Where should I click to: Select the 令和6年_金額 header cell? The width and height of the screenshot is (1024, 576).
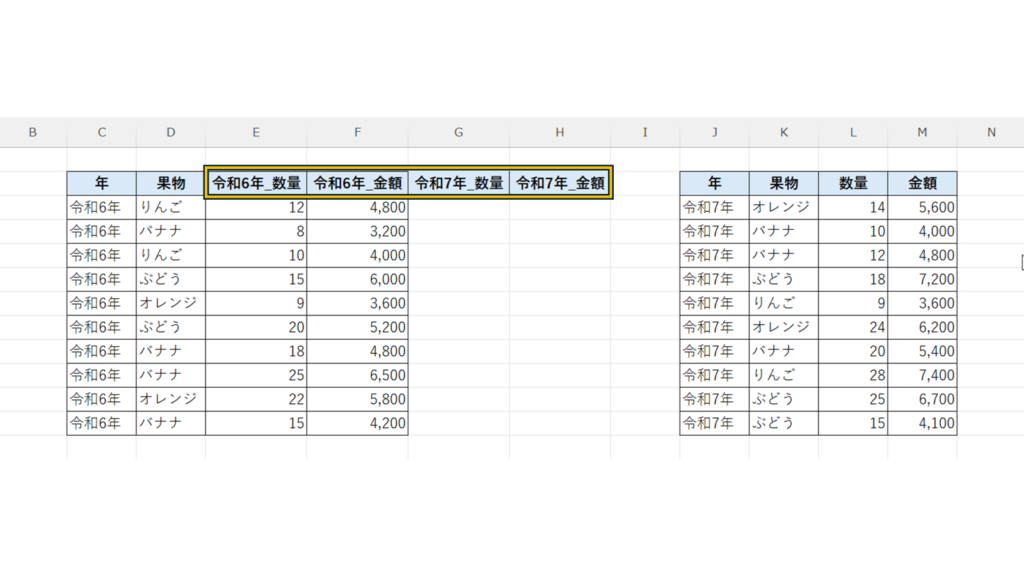click(357, 183)
